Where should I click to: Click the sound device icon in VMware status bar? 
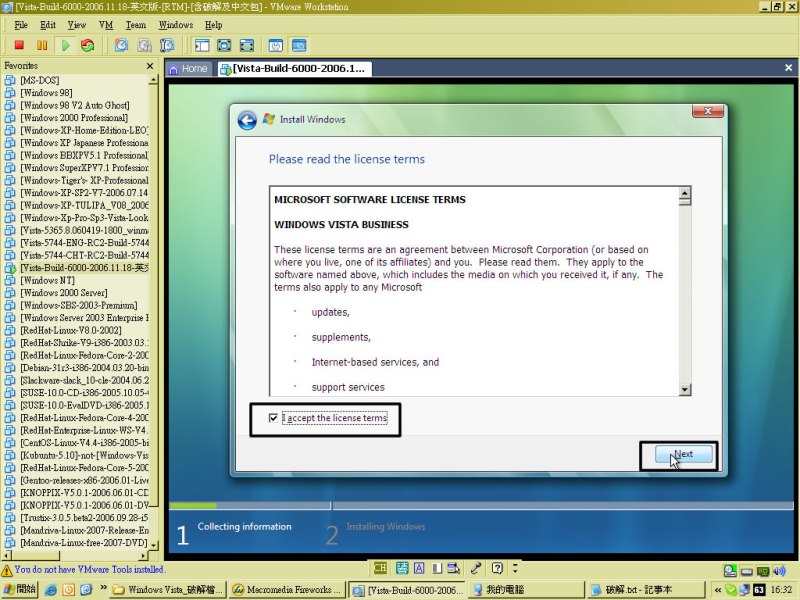(779, 571)
